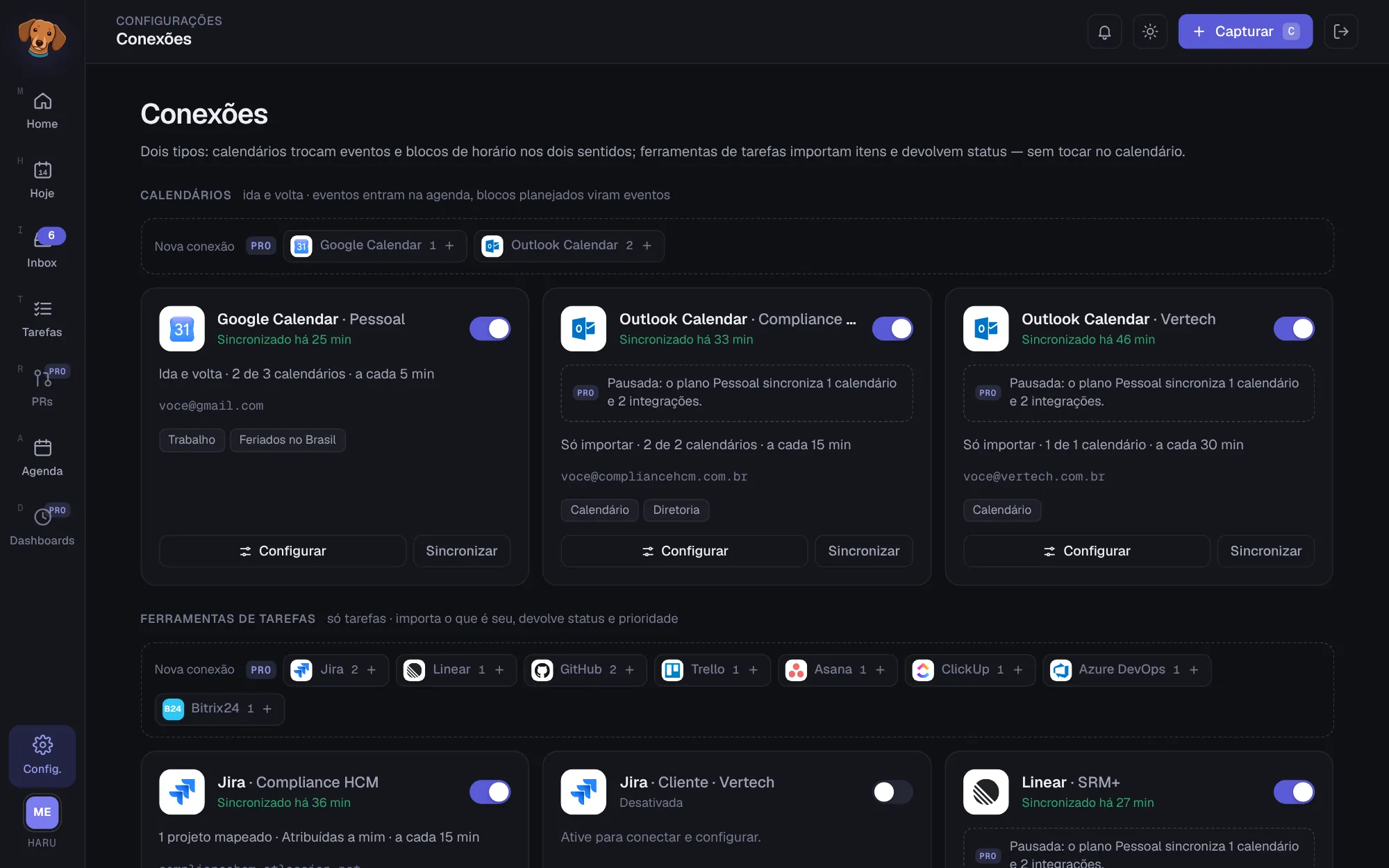Open the notifications bell
Image resolution: width=1389 pixels, height=868 pixels.
point(1104,32)
